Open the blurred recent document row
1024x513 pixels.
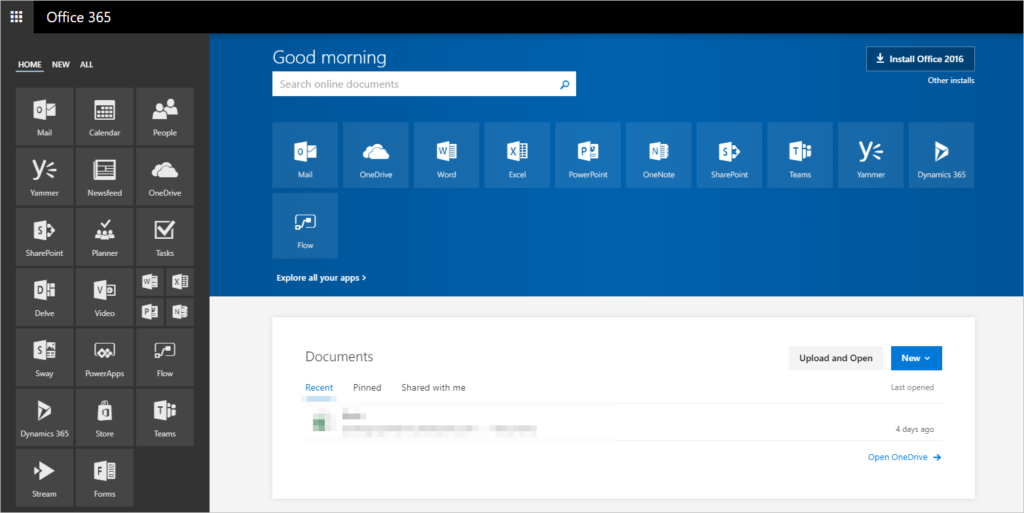tap(623, 422)
